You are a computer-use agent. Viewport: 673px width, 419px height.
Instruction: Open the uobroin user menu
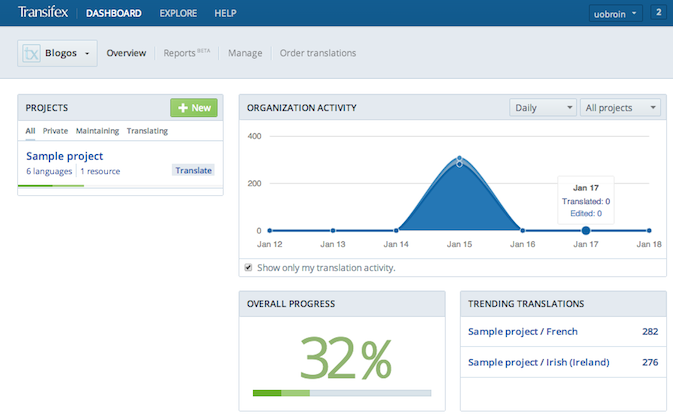coord(615,14)
